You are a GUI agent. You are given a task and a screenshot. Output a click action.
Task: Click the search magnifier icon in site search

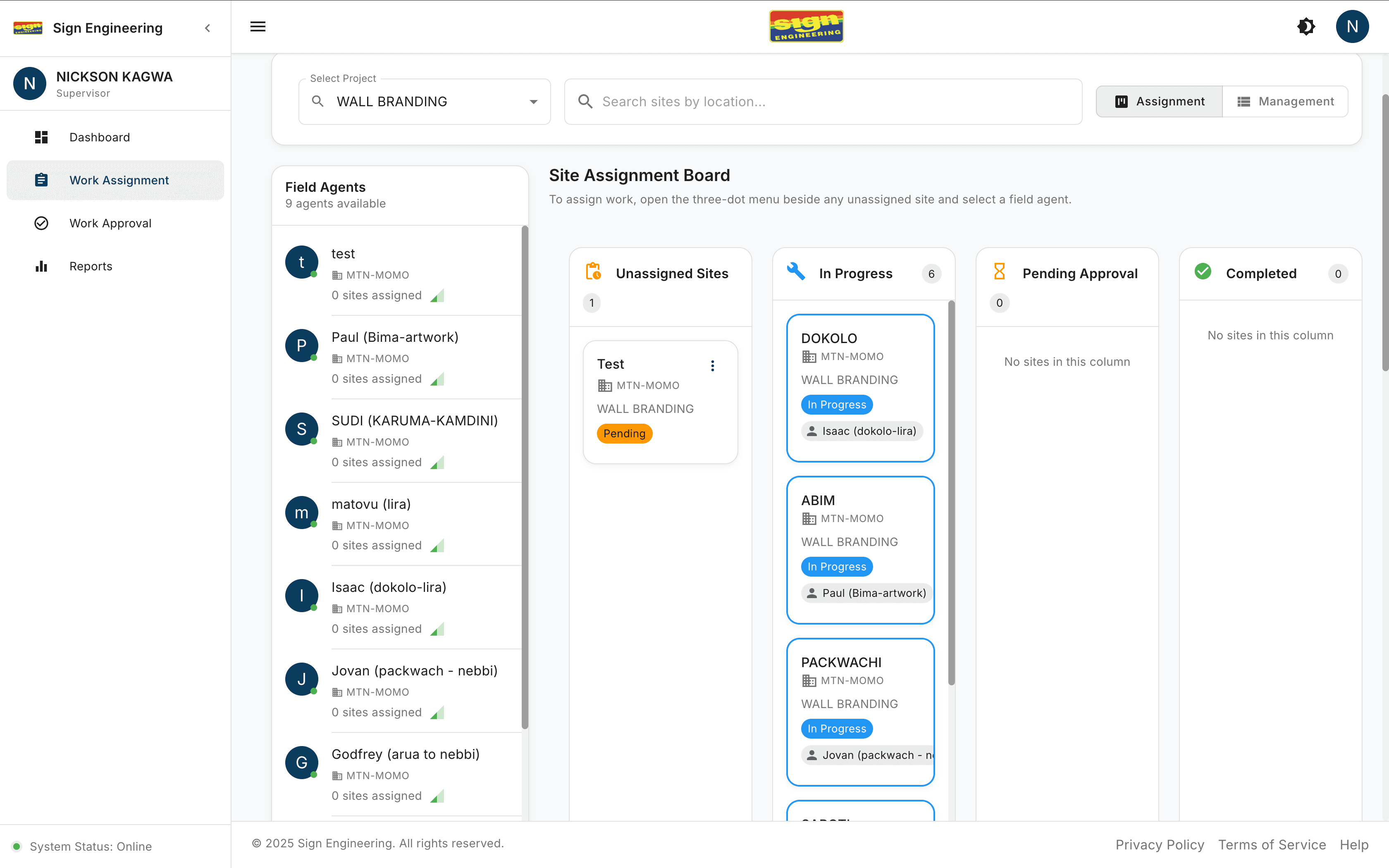click(585, 102)
